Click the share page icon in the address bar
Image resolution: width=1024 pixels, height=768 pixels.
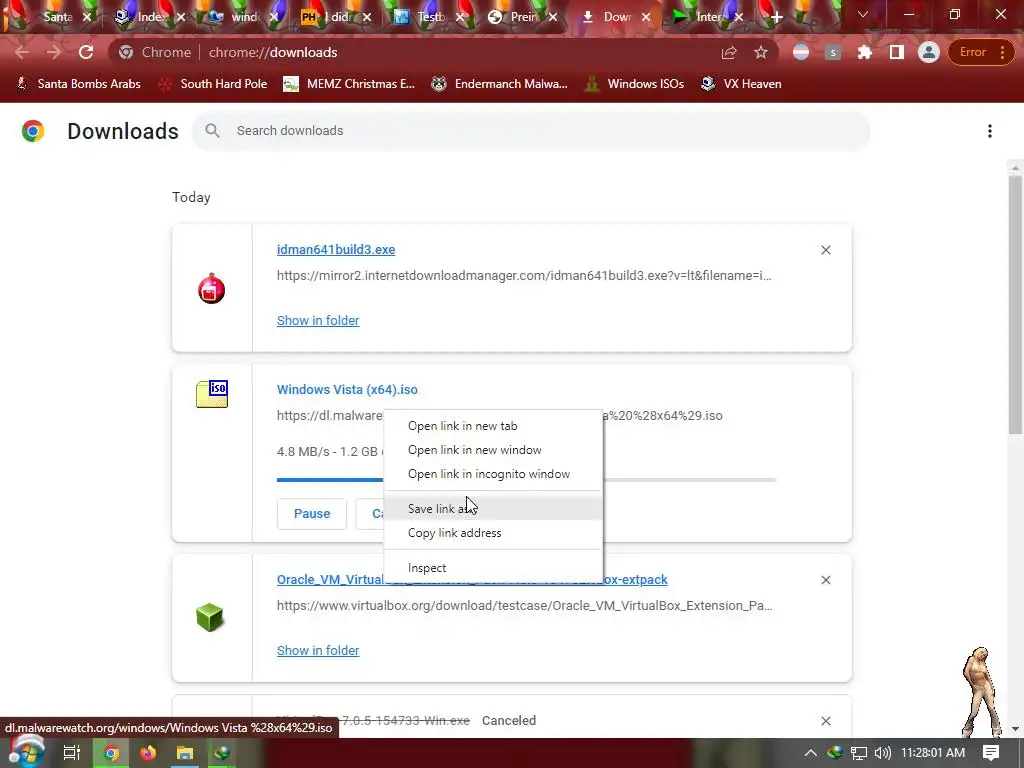click(729, 53)
